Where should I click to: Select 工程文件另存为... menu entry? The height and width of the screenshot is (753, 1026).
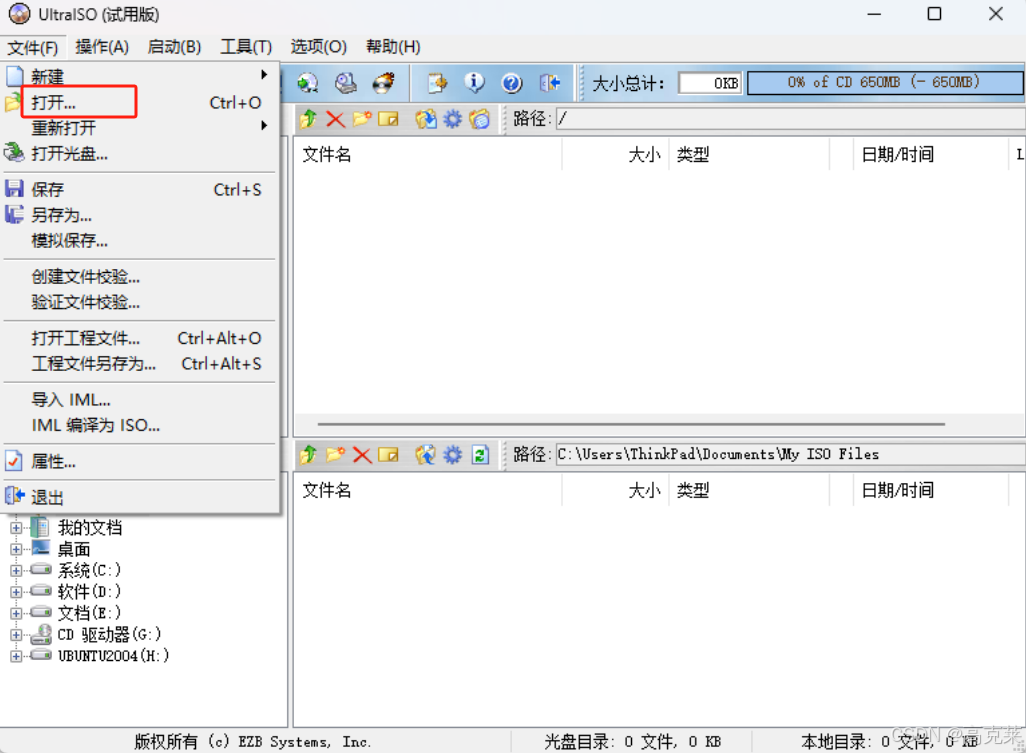[139, 364]
